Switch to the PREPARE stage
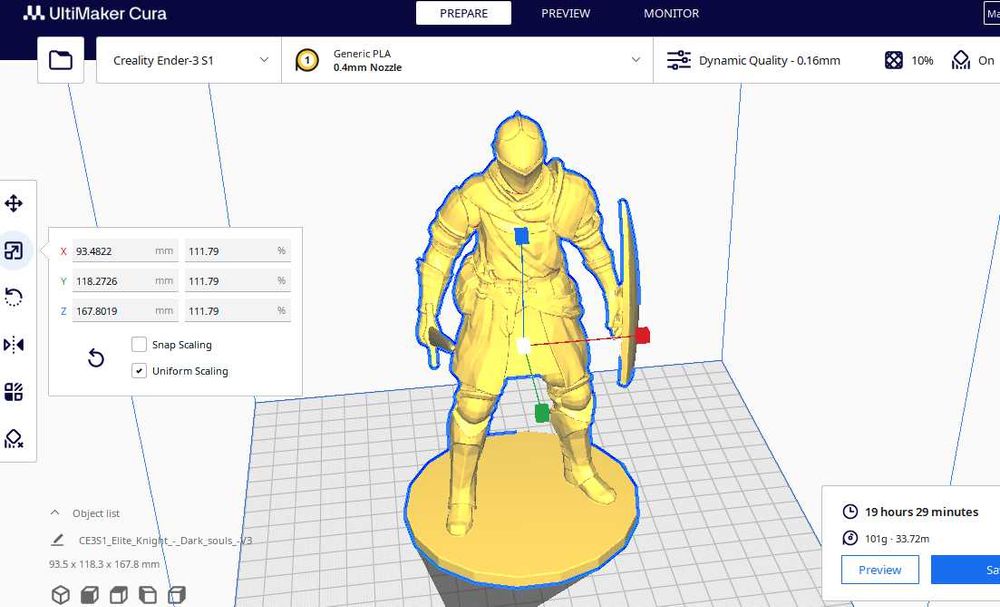The image size is (1000, 607). (464, 13)
